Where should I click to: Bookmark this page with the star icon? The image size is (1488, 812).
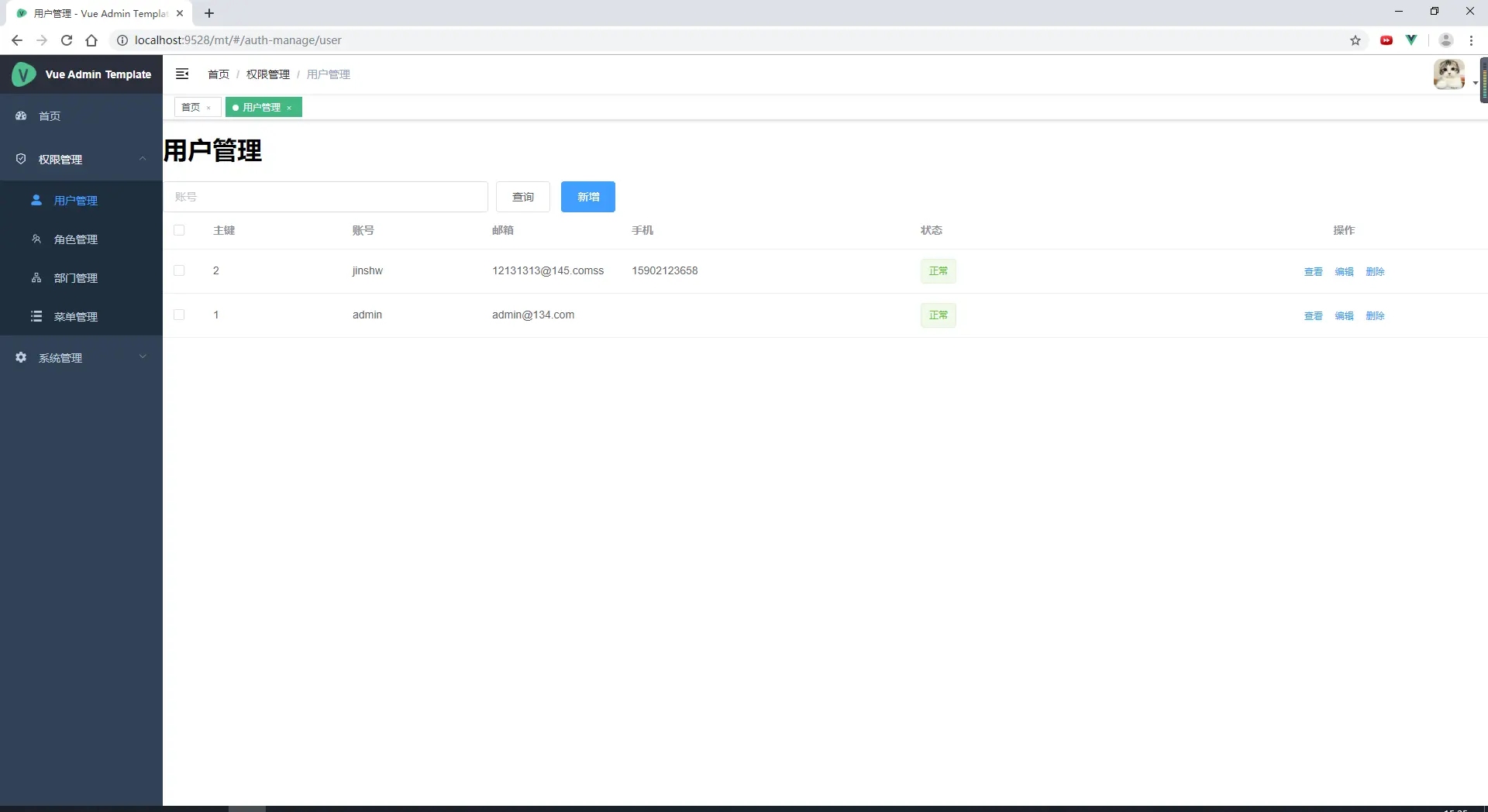pos(1355,40)
